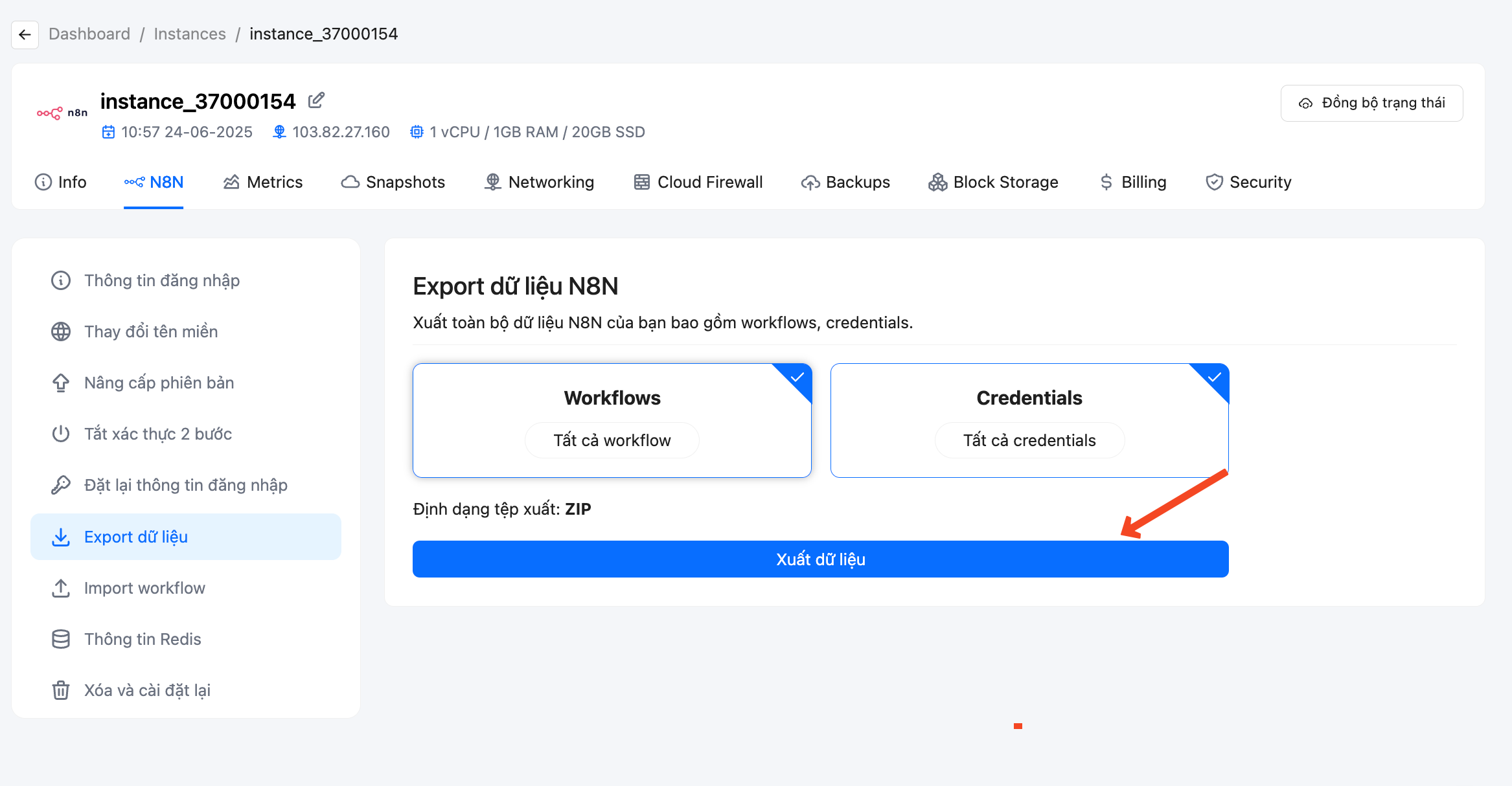Click the Đồng bộ trạng thái button
1512x786 pixels.
(x=1372, y=103)
